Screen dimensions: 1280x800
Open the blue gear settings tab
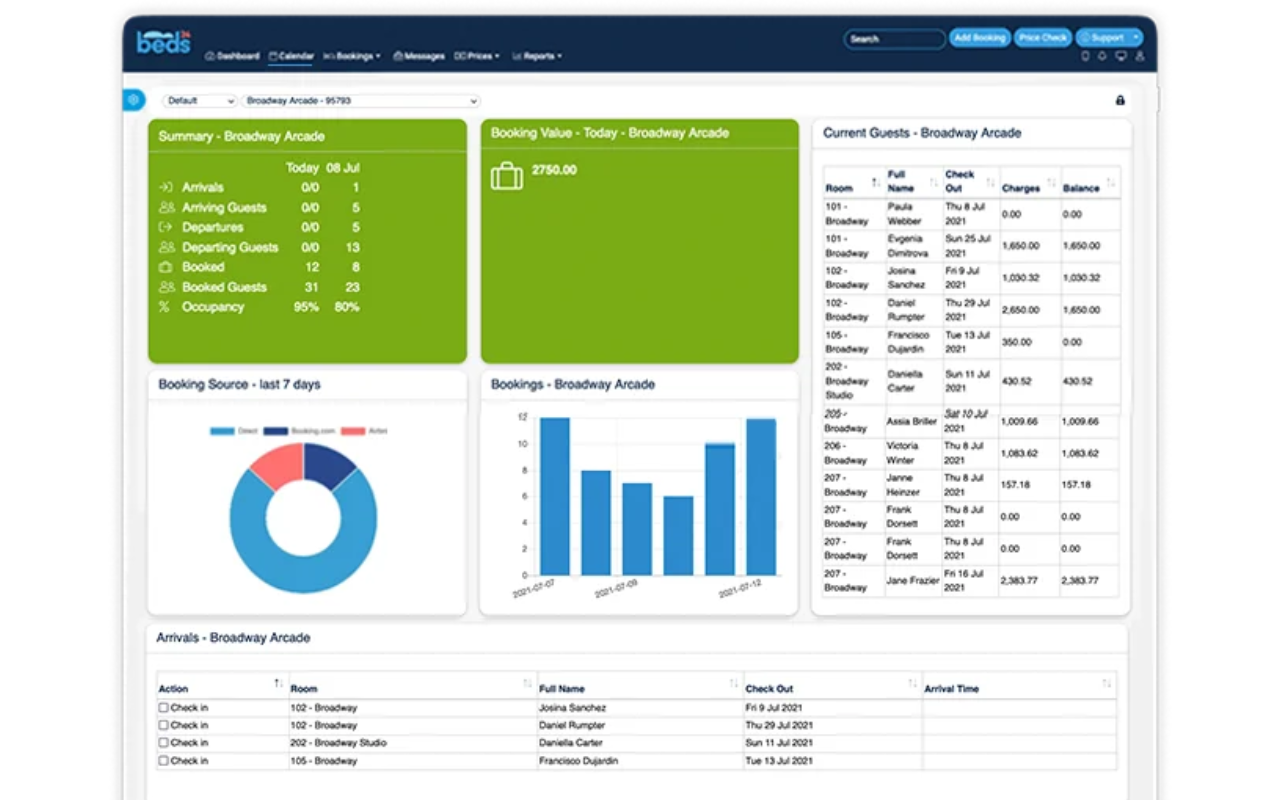tap(134, 100)
